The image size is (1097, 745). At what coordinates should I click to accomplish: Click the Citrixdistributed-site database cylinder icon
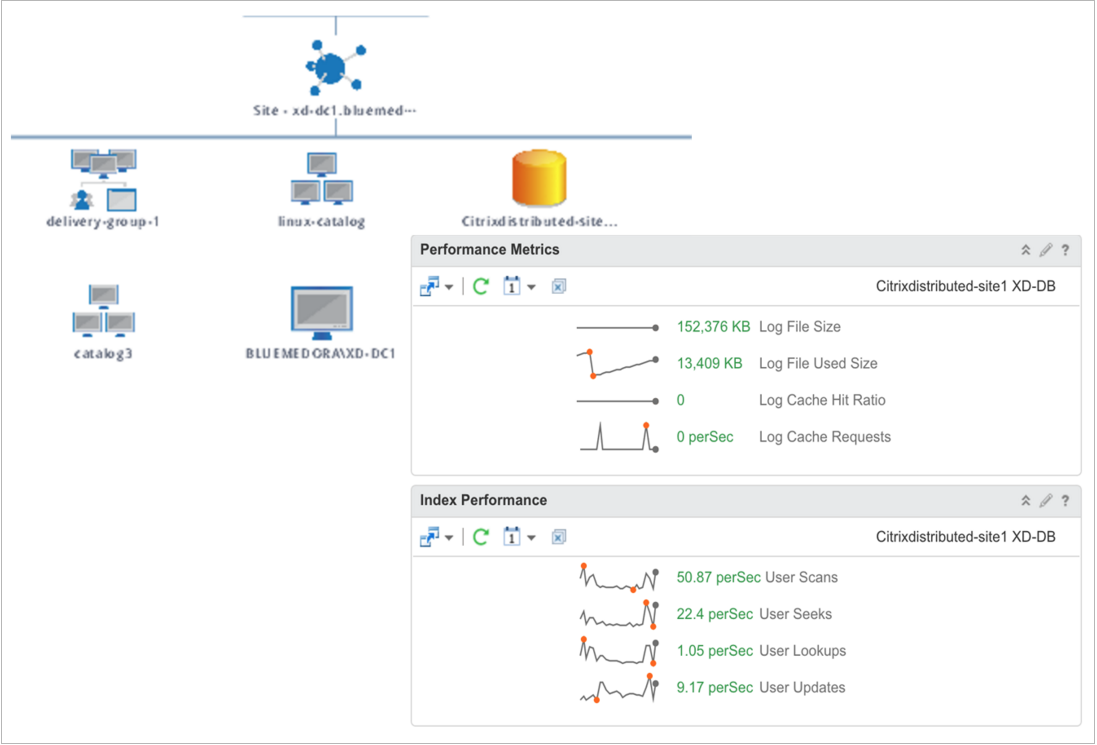[539, 178]
